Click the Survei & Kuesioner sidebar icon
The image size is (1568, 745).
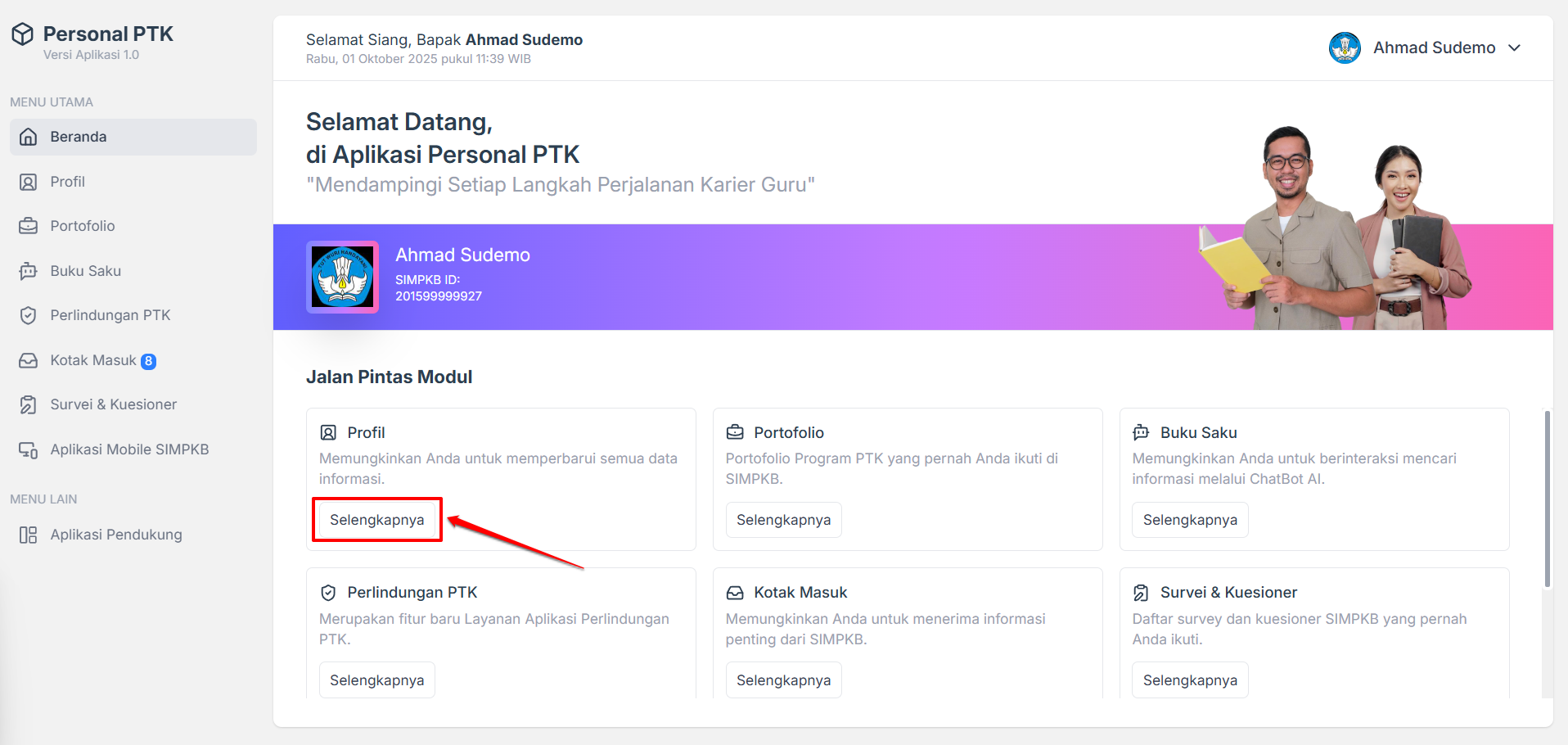click(29, 404)
